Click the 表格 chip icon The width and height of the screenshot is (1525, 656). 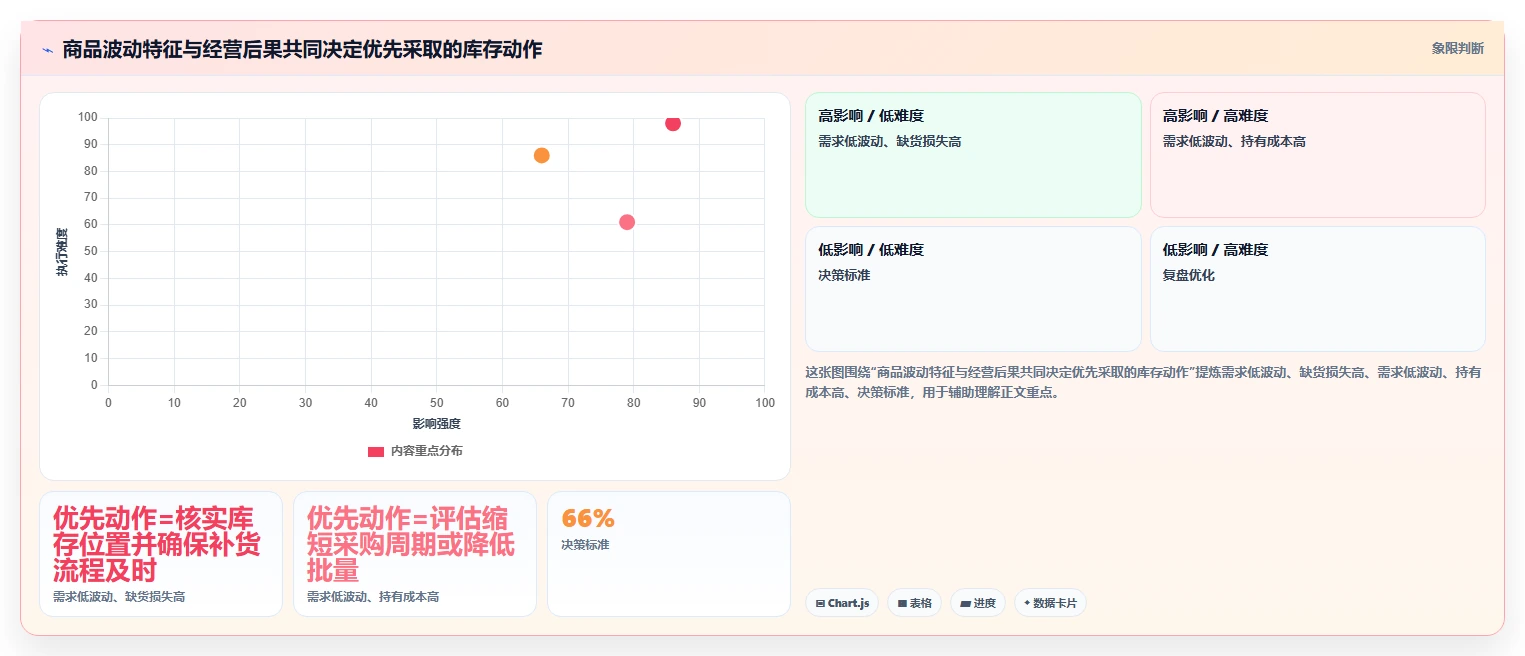(902, 604)
